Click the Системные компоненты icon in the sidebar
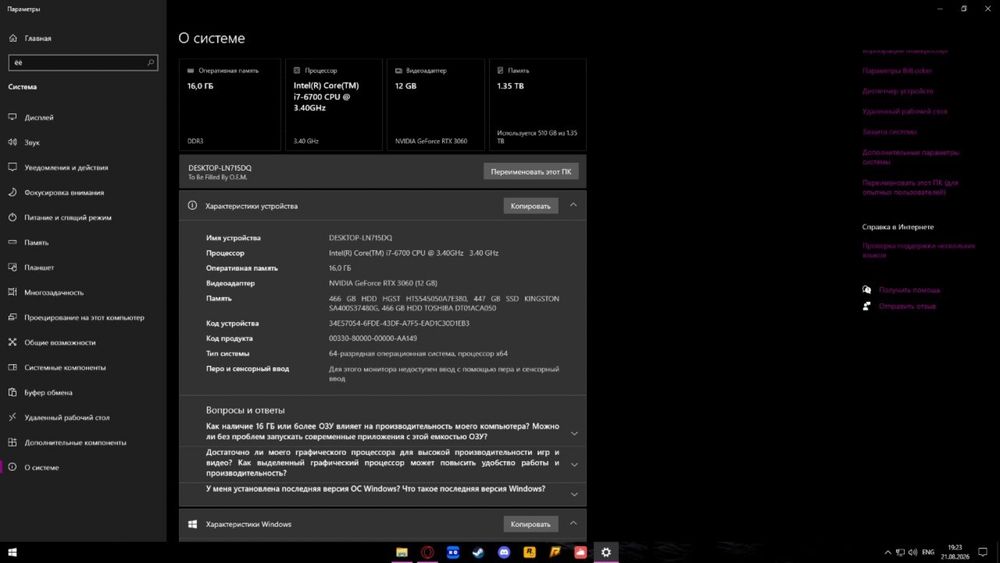 (12, 367)
